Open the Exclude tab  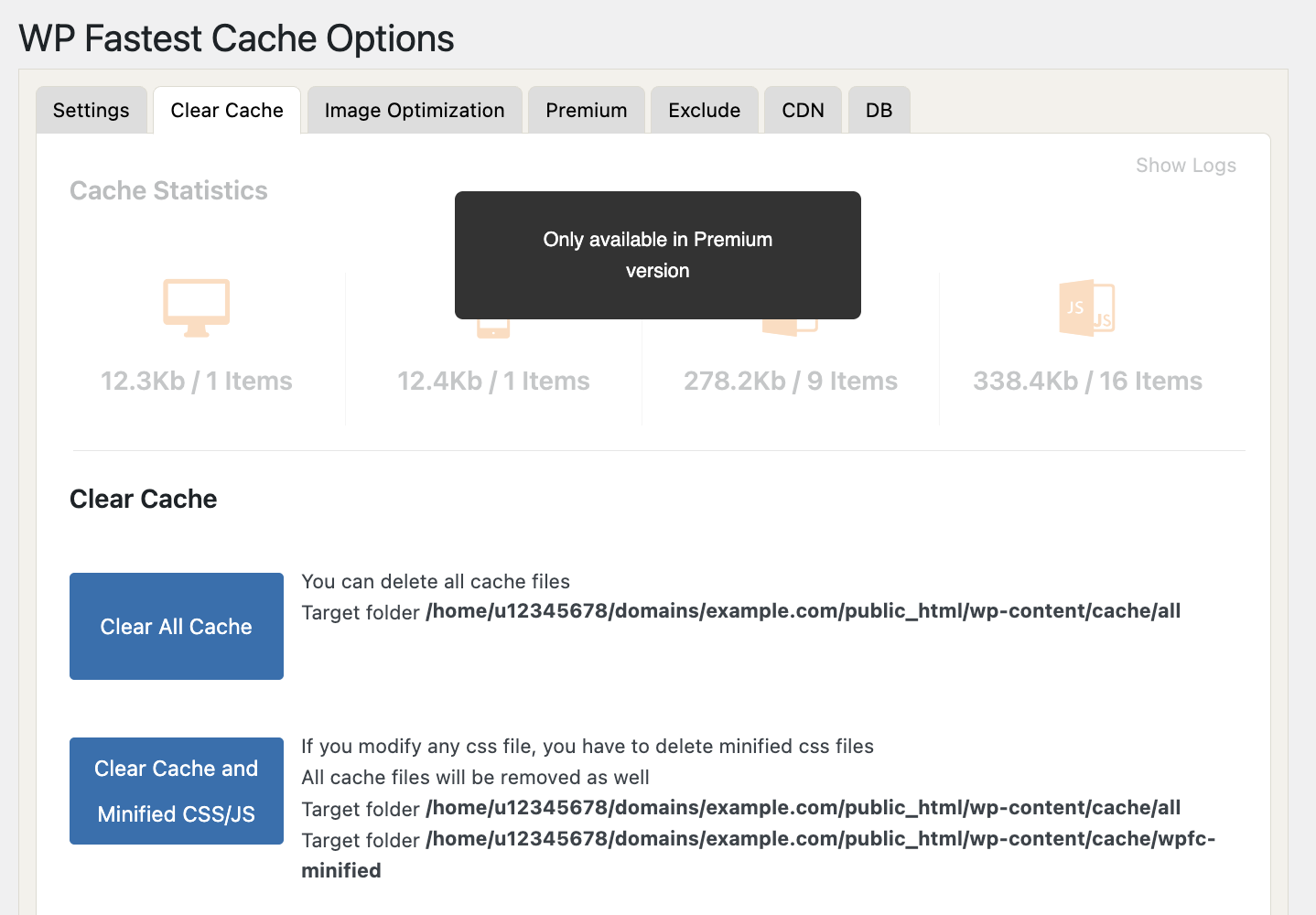(704, 110)
